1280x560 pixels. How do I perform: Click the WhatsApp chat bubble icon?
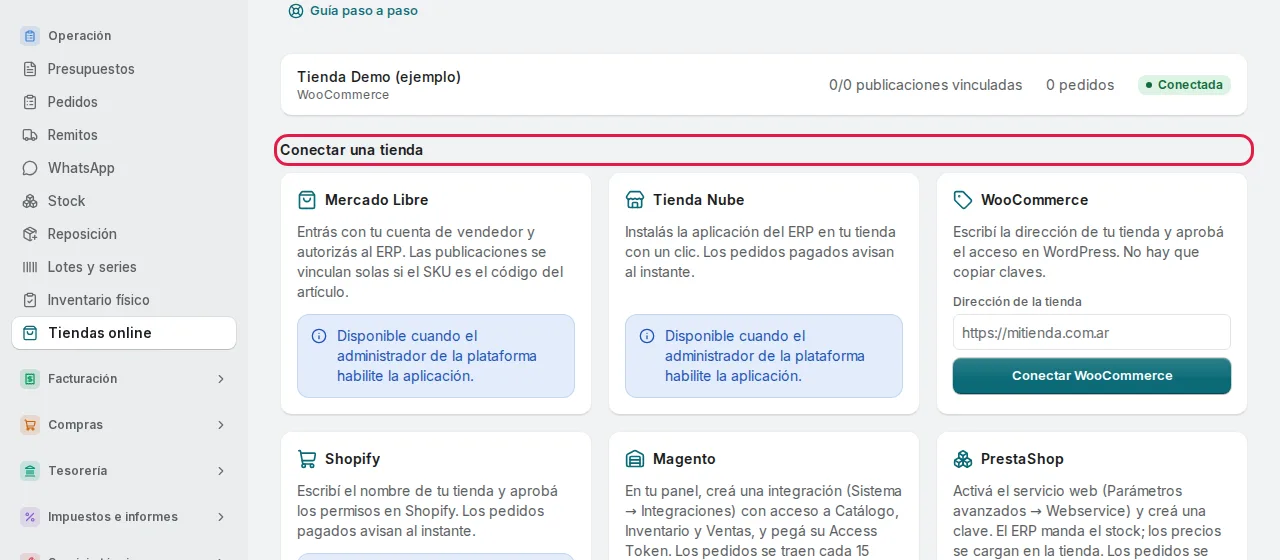point(30,168)
